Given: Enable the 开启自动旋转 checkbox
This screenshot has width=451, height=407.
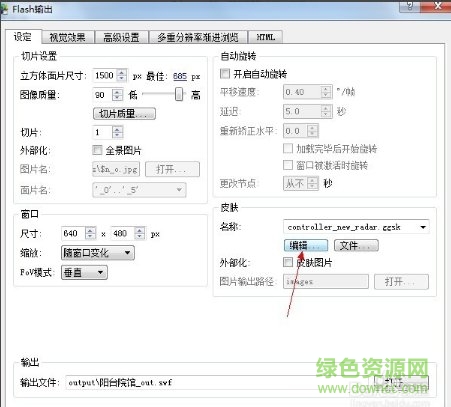Looking at the screenshot, I should click(225, 73).
